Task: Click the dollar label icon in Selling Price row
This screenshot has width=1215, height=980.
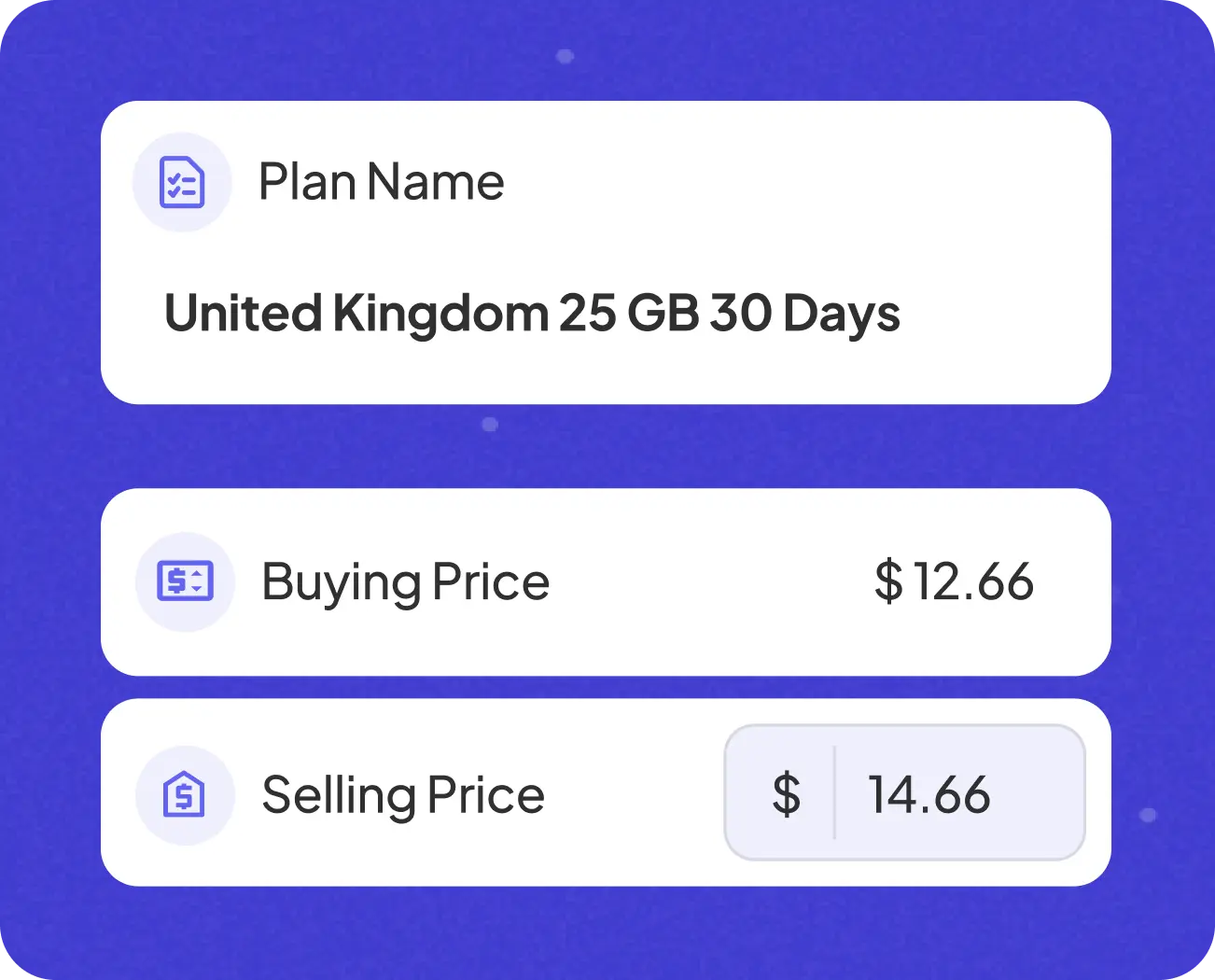Action: pos(186,795)
